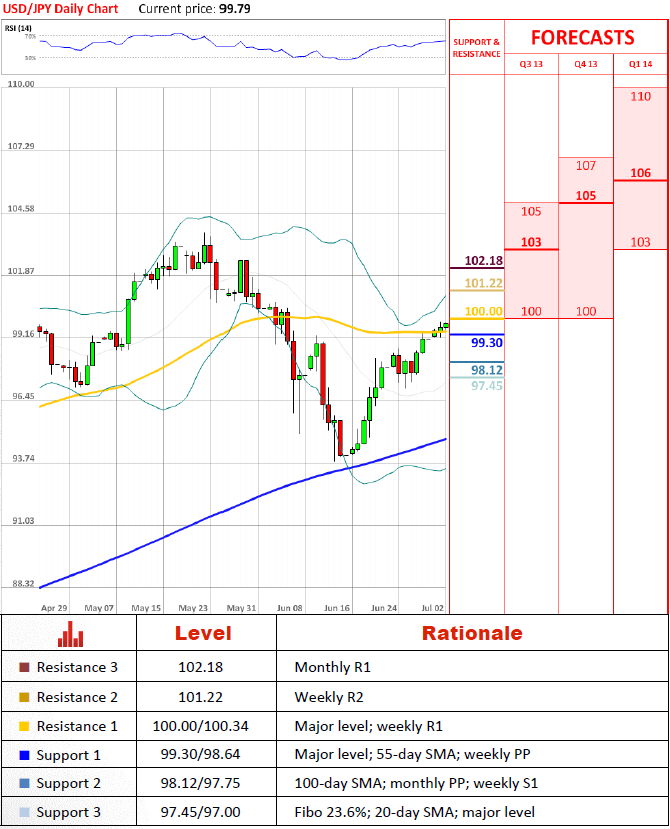Click the Support 1 blue color swatch
This screenshot has width=670, height=829.
(x=24, y=756)
